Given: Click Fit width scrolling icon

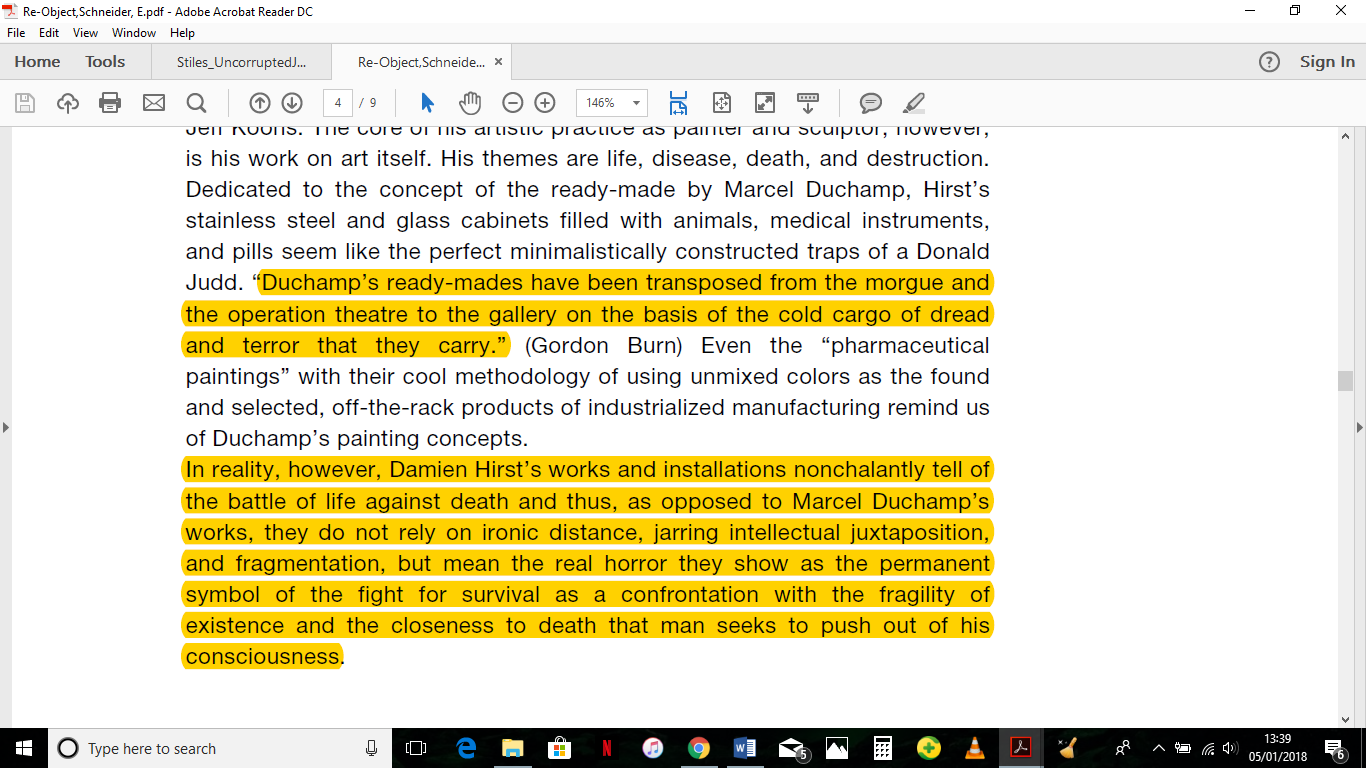Looking at the screenshot, I should pyautogui.click(x=678, y=103).
